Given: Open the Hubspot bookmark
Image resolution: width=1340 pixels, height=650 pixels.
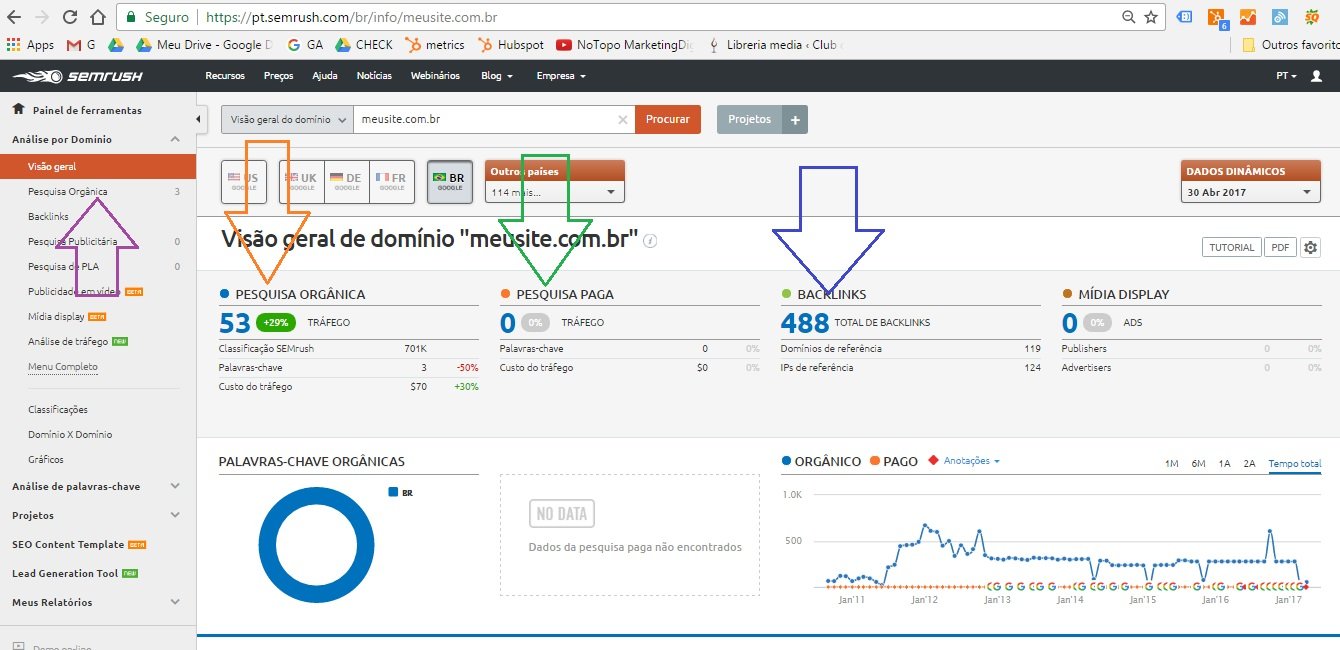Looking at the screenshot, I should [x=510, y=44].
